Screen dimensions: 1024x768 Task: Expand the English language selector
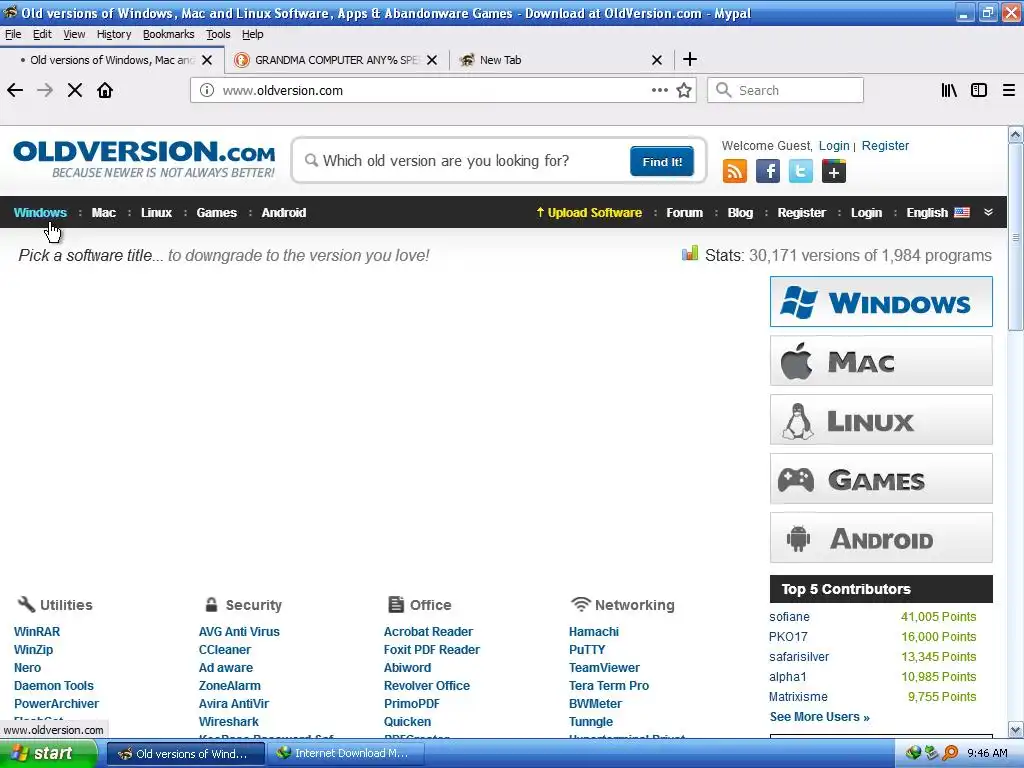point(938,212)
